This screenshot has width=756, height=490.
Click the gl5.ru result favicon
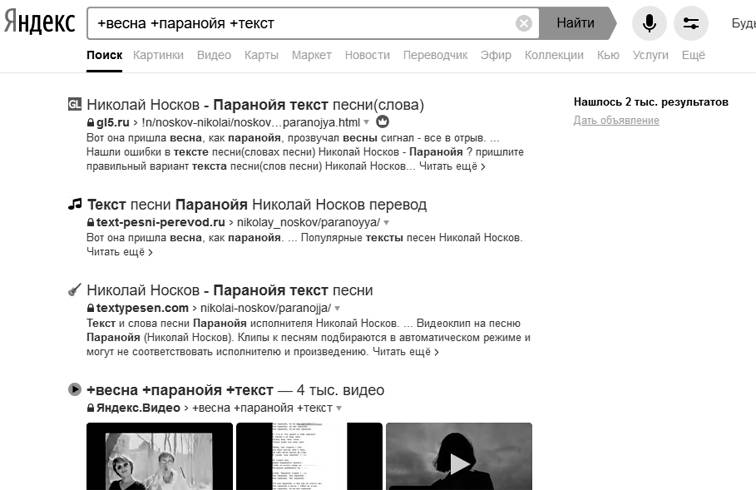tap(74, 104)
